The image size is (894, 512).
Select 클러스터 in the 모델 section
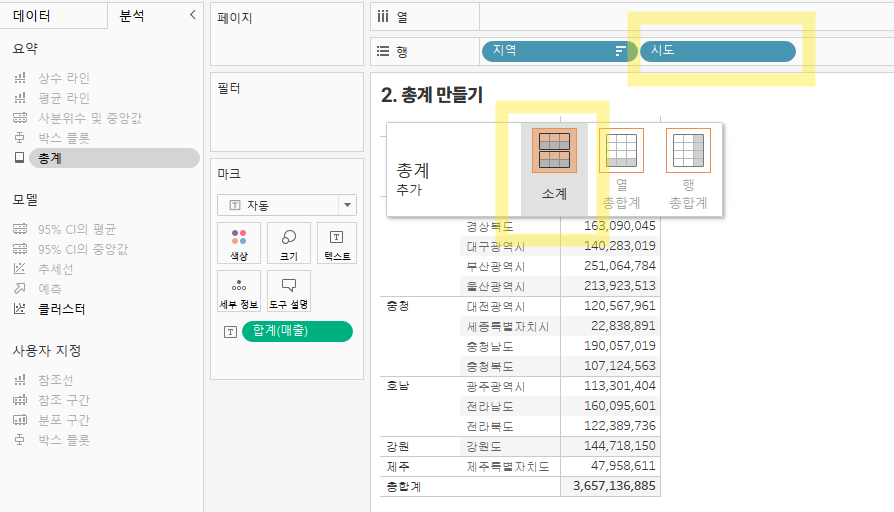[x=62, y=309]
